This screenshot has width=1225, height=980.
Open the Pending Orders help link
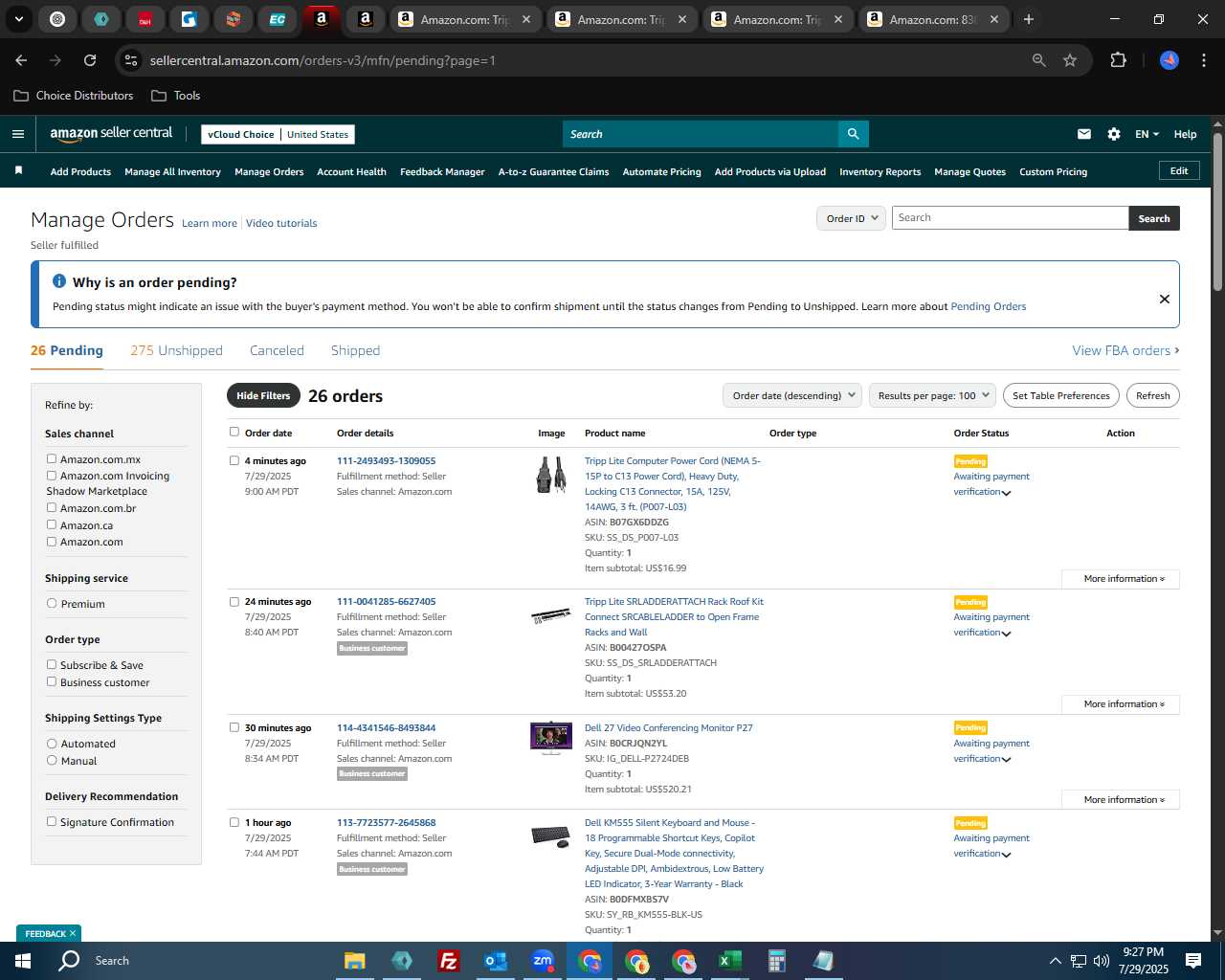click(x=988, y=306)
